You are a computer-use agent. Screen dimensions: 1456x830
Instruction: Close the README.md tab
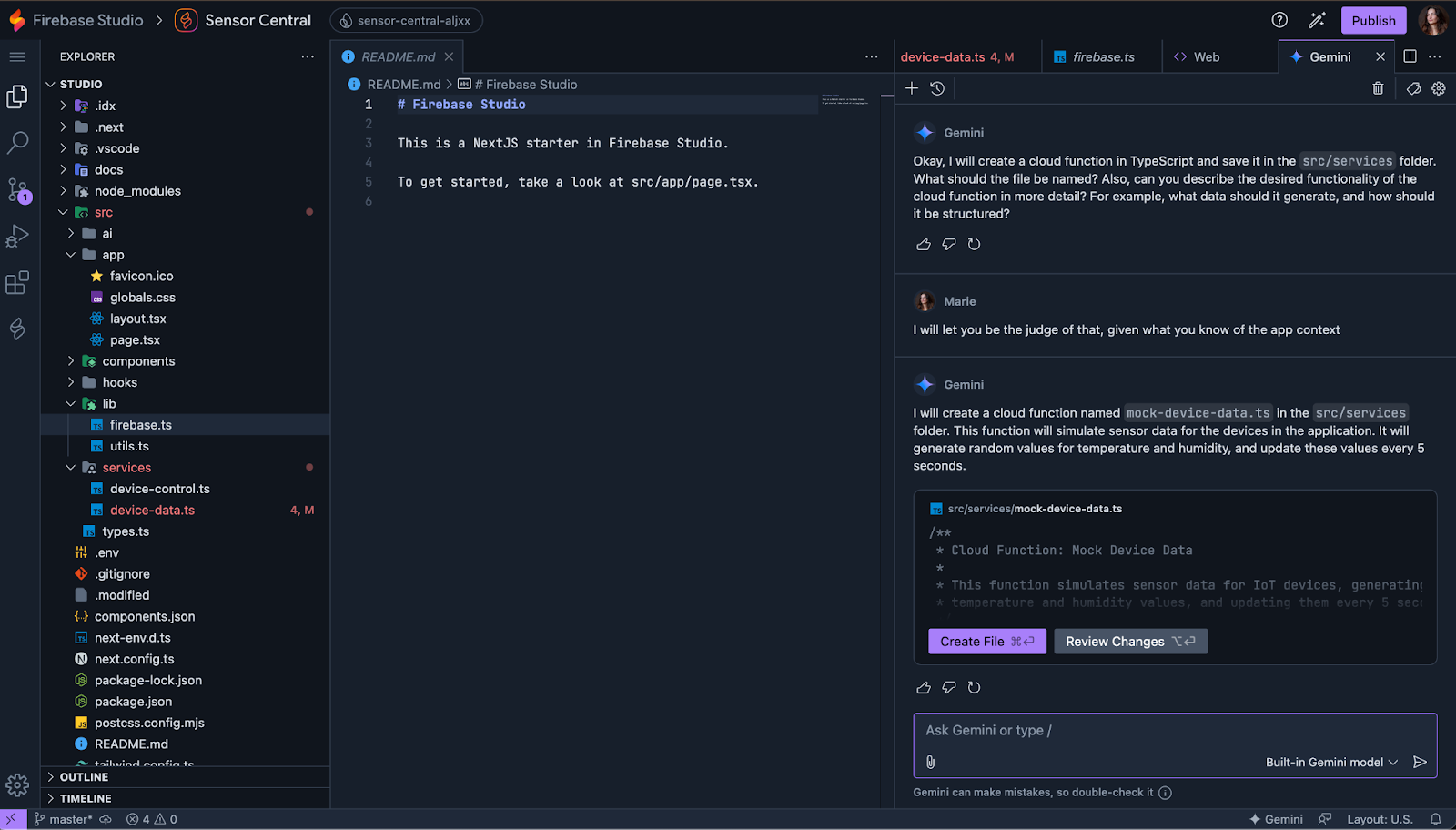[449, 56]
